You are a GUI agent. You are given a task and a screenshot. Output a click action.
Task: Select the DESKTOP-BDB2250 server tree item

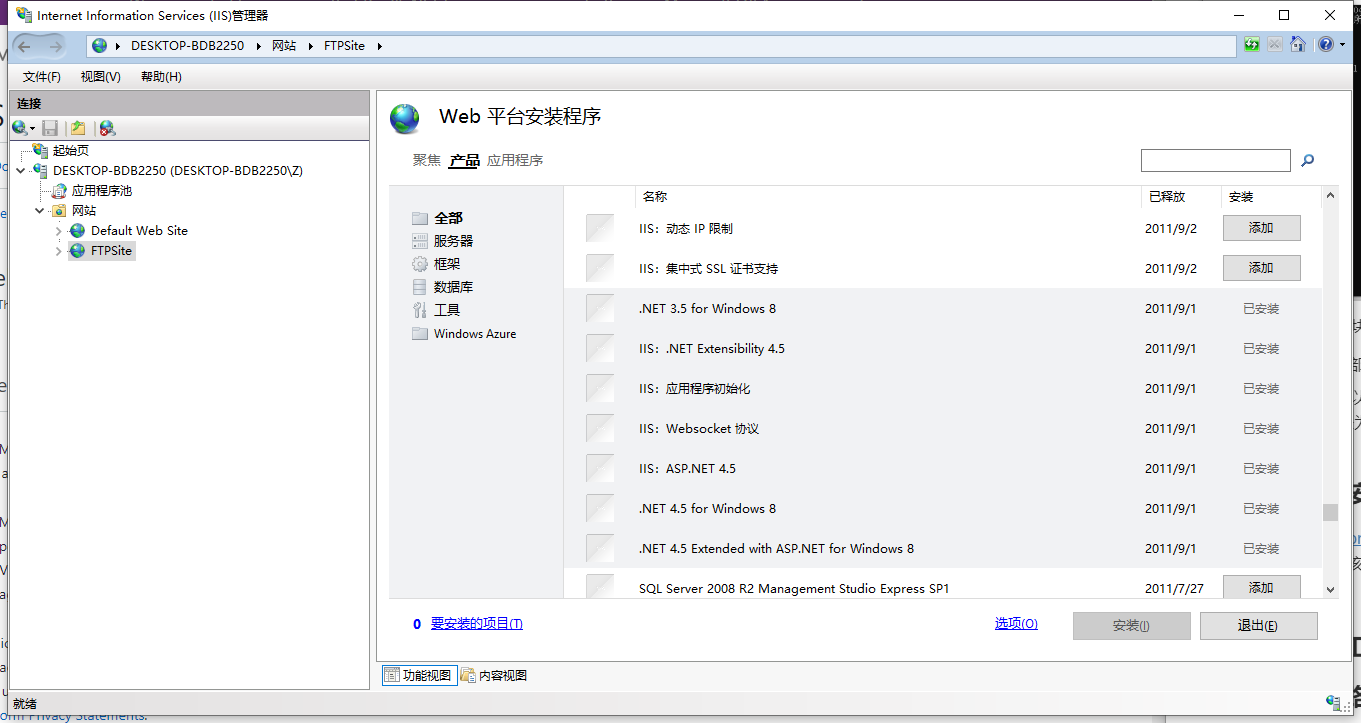pyautogui.click(x=178, y=171)
